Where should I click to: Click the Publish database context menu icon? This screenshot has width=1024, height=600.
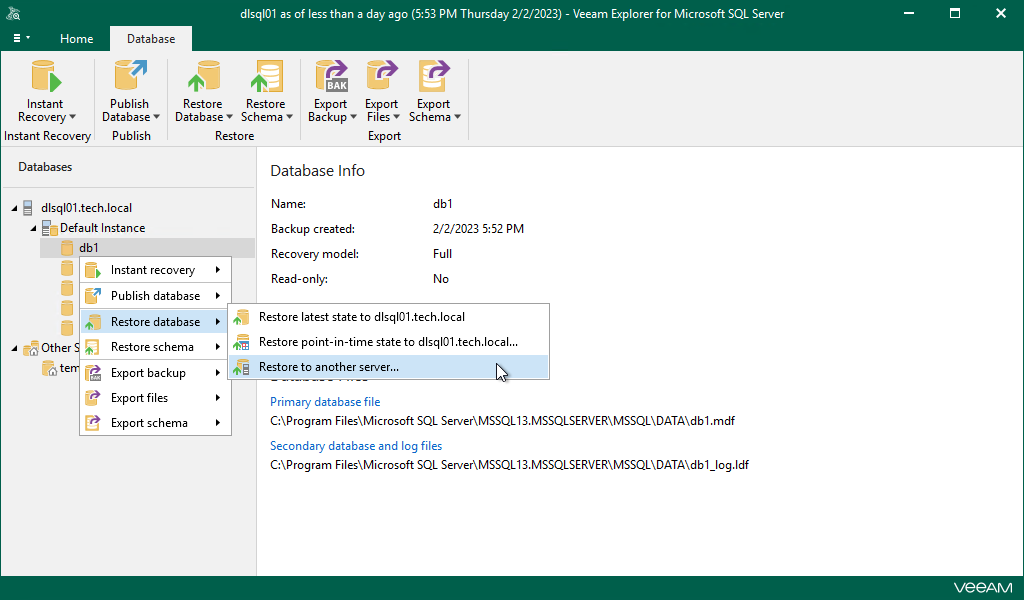click(x=93, y=296)
